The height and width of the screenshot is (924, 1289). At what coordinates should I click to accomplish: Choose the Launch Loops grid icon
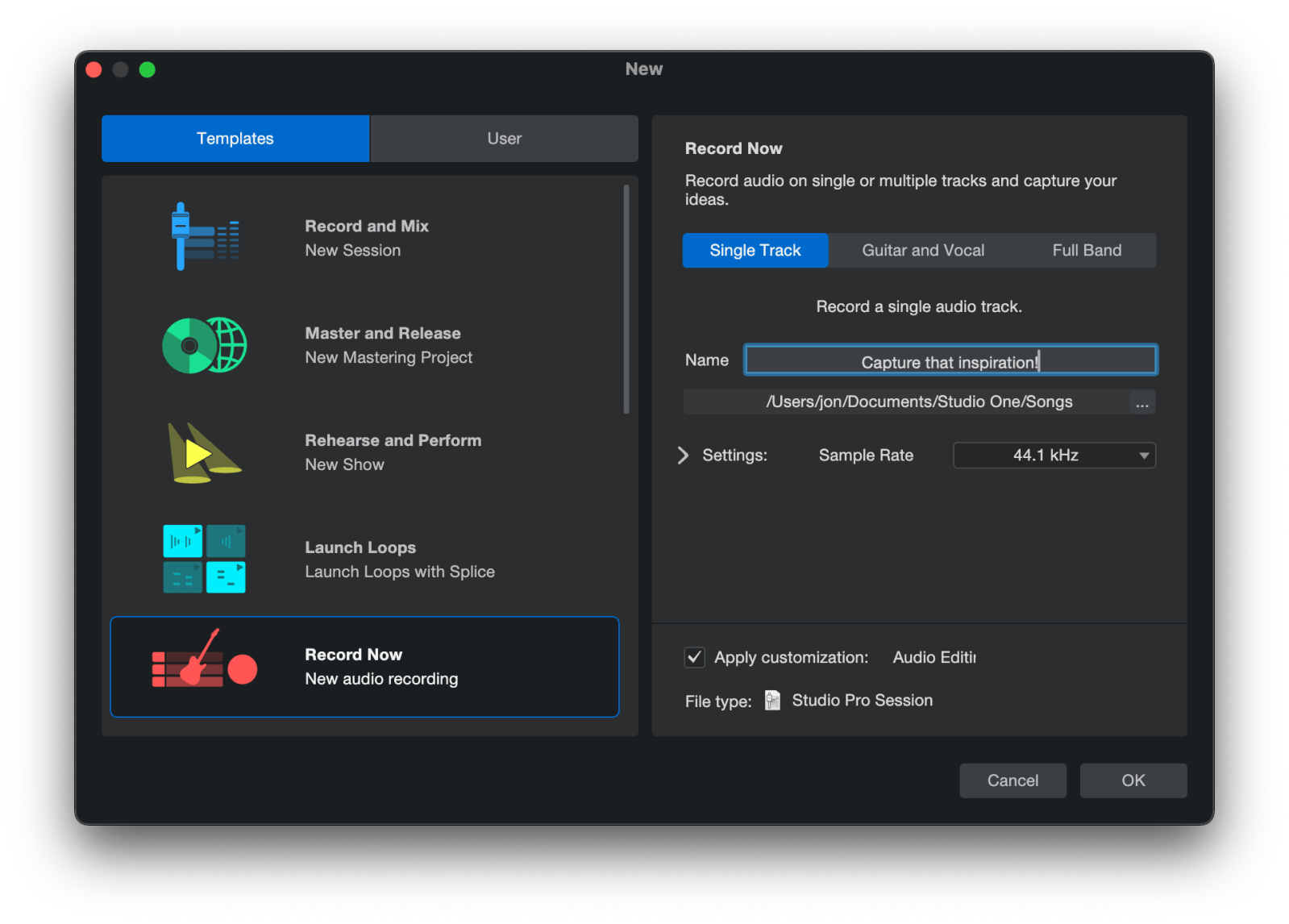click(x=204, y=560)
